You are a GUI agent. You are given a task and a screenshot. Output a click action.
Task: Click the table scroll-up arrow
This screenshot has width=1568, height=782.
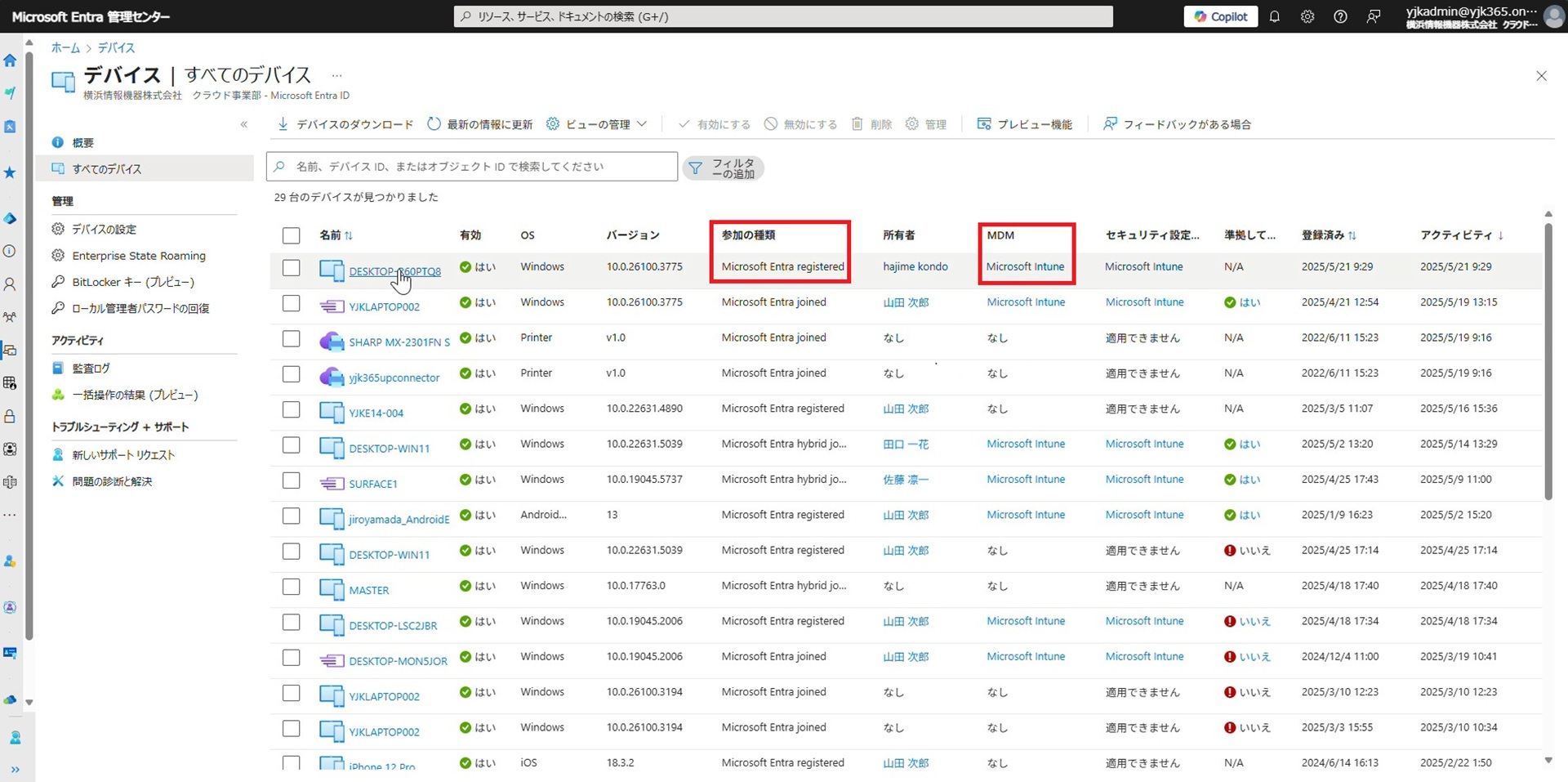(x=1548, y=214)
